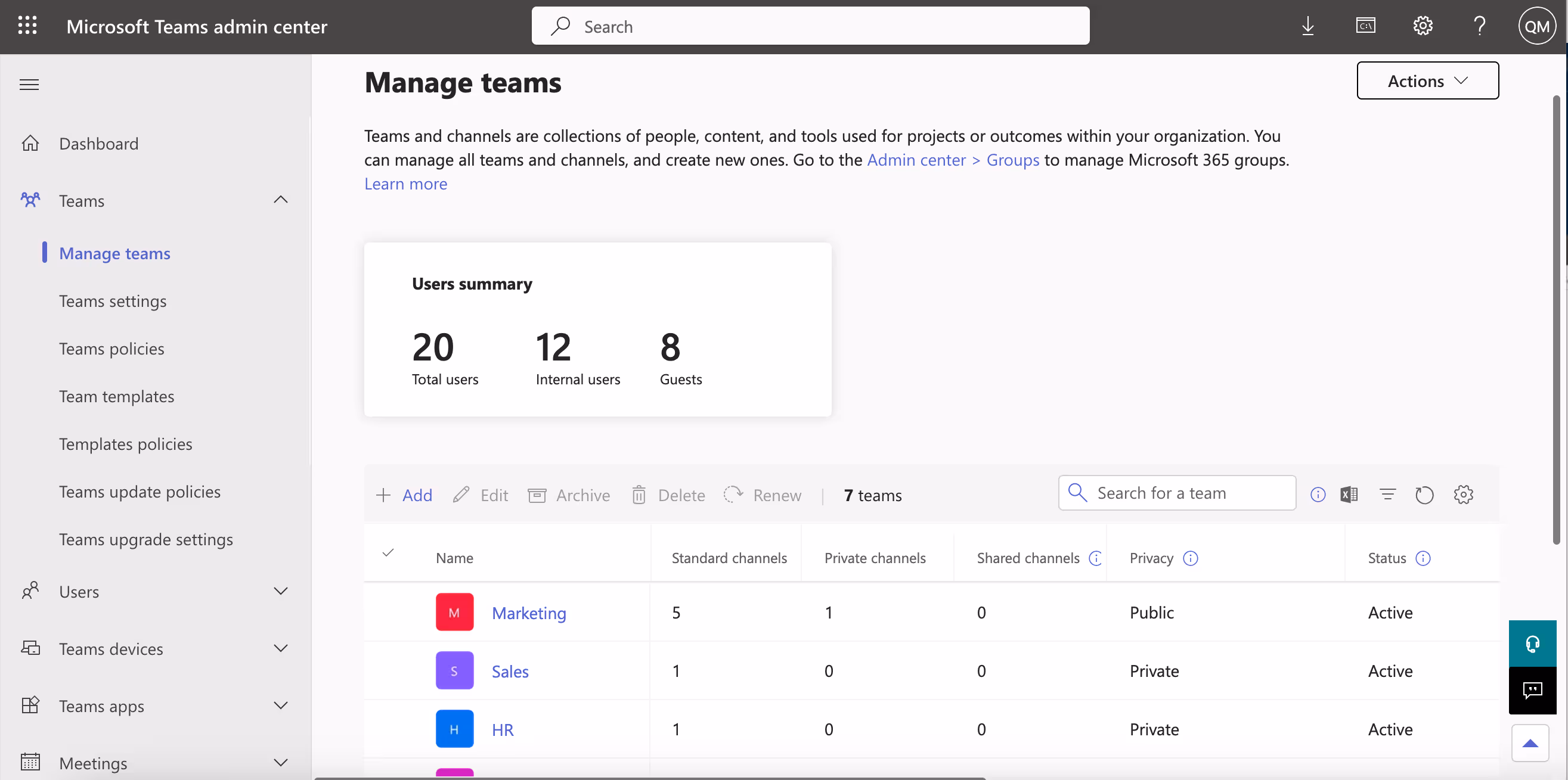Screen dimensions: 1568x780
Task: Refresh the teams list
Action: tap(1424, 495)
